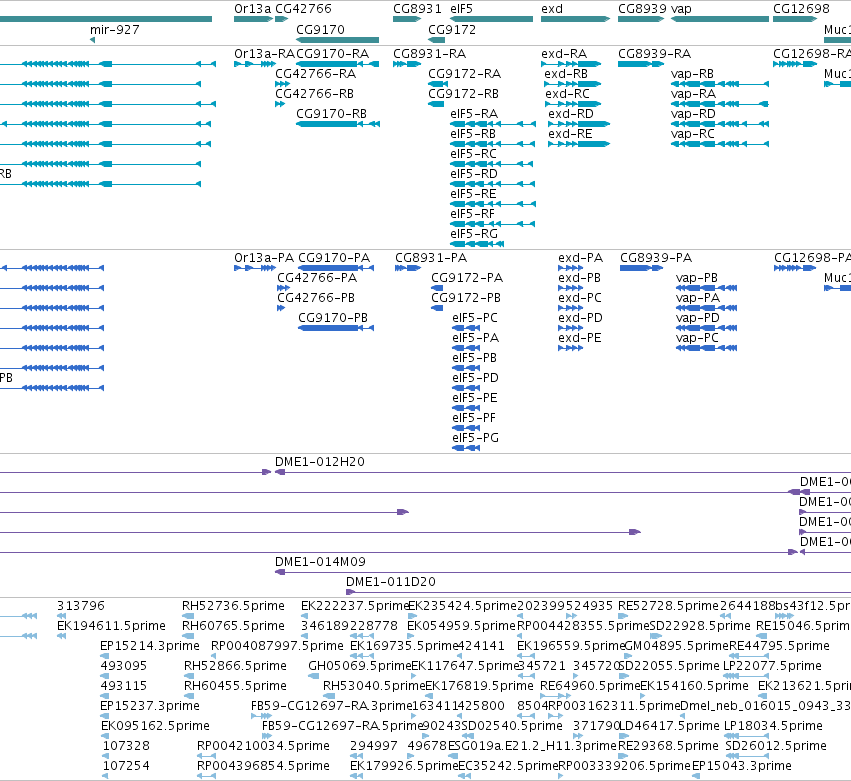Select the CG9170 gene label
The image size is (851, 781).
click(x=320, y=30)
